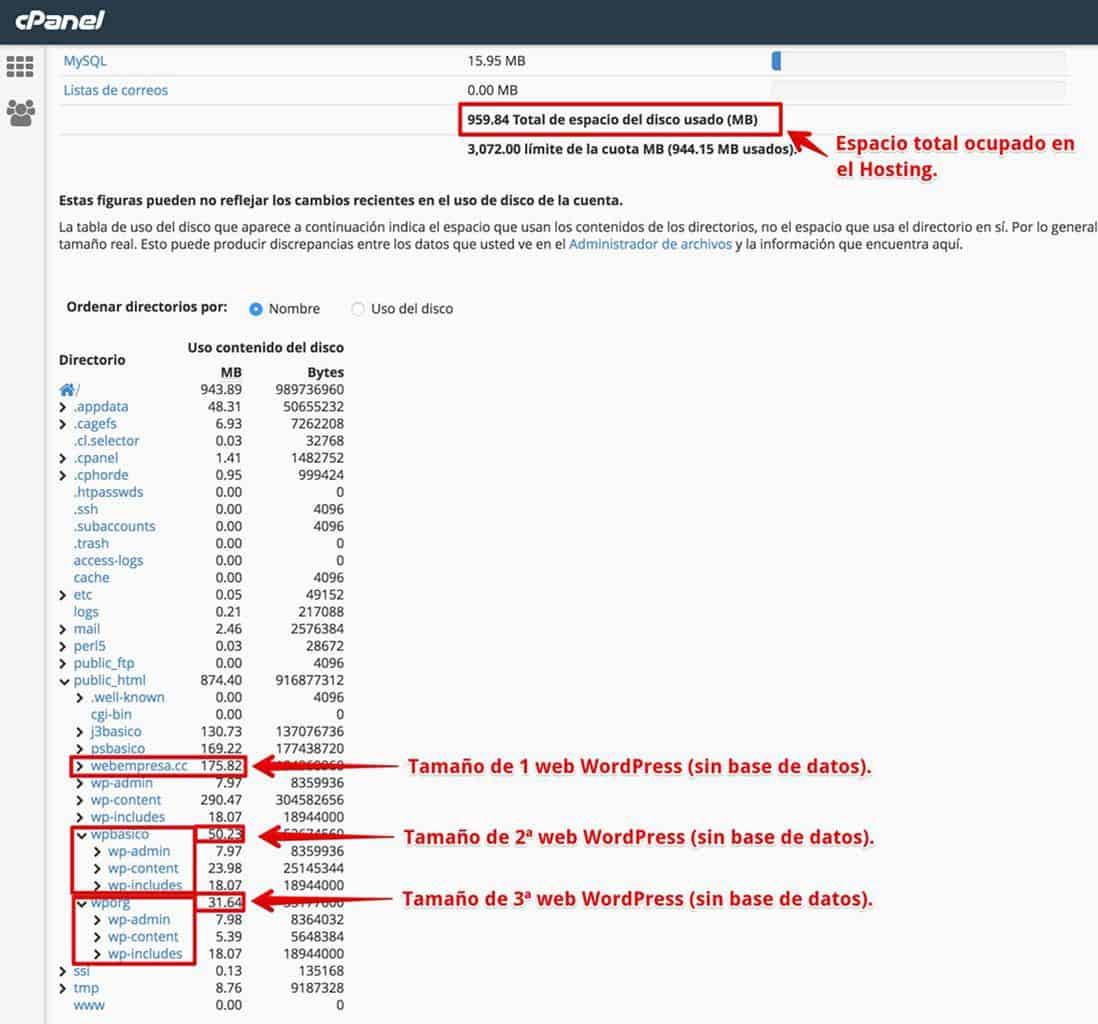The height and width of the screenshot is (1024, 1098).
Task: Open the cache directory link
Action: (91, 578)
